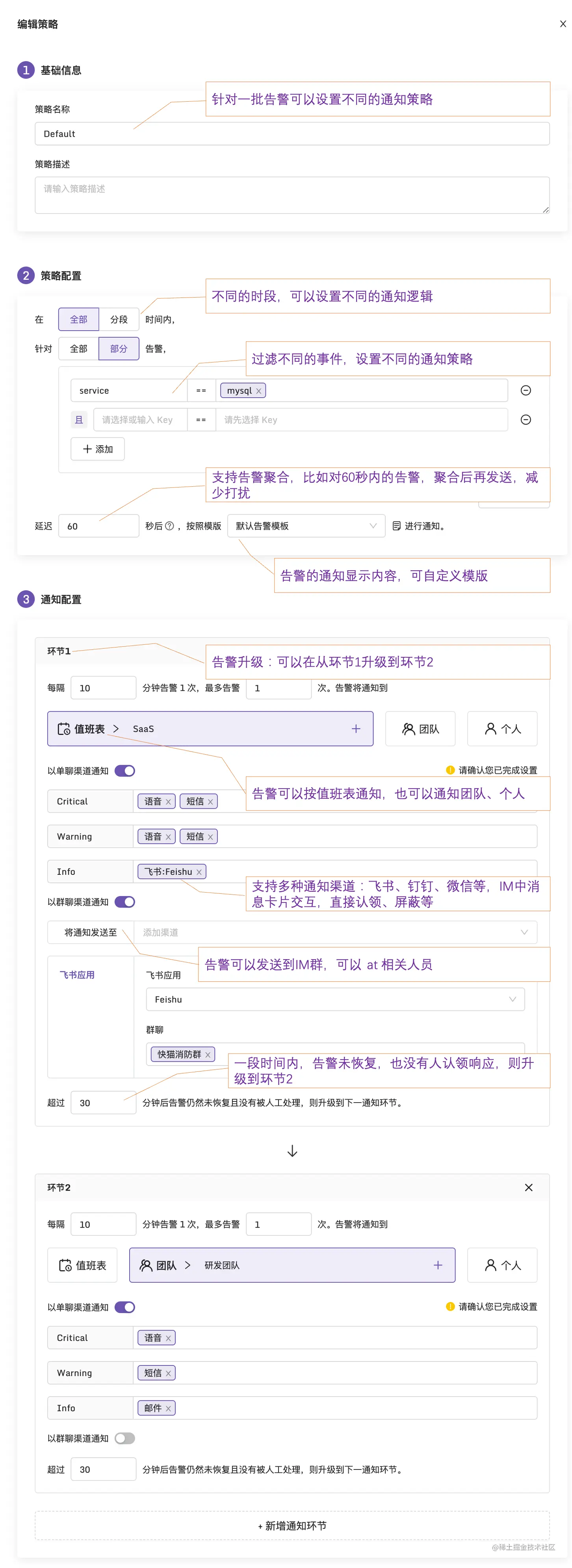The image size is (572, 1568).
Task: Remove the mysql tag
Action: tap(258, 391)
